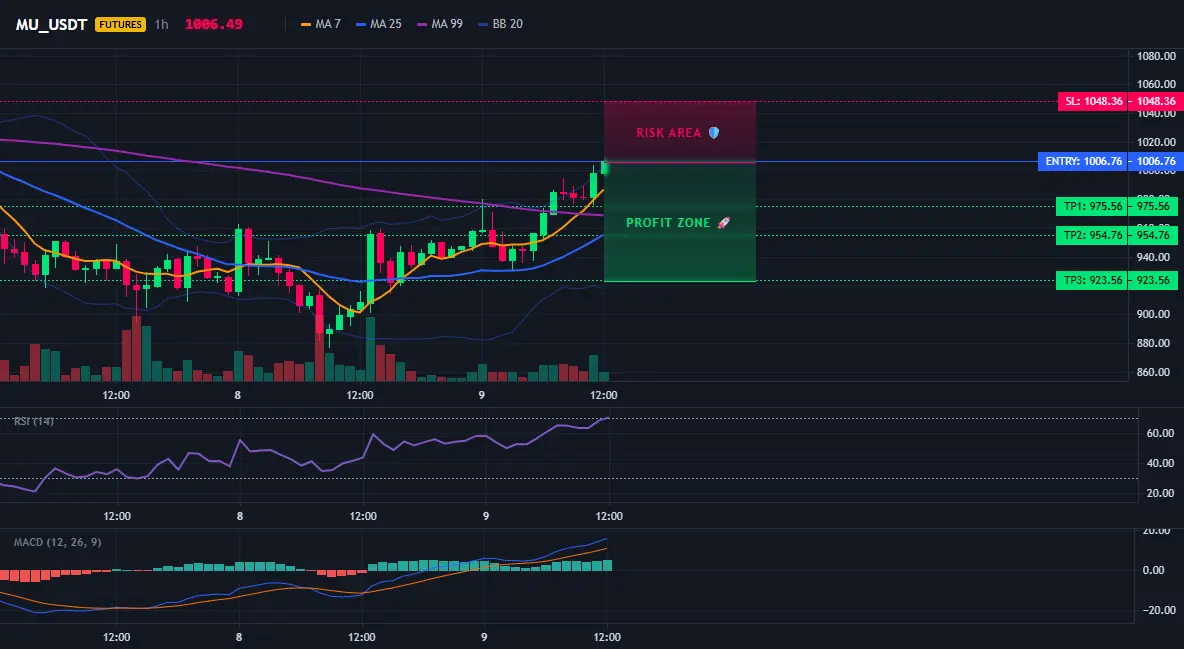Click the 40.00 RSI axis value
The image size is (1184, 649).
1161,463
